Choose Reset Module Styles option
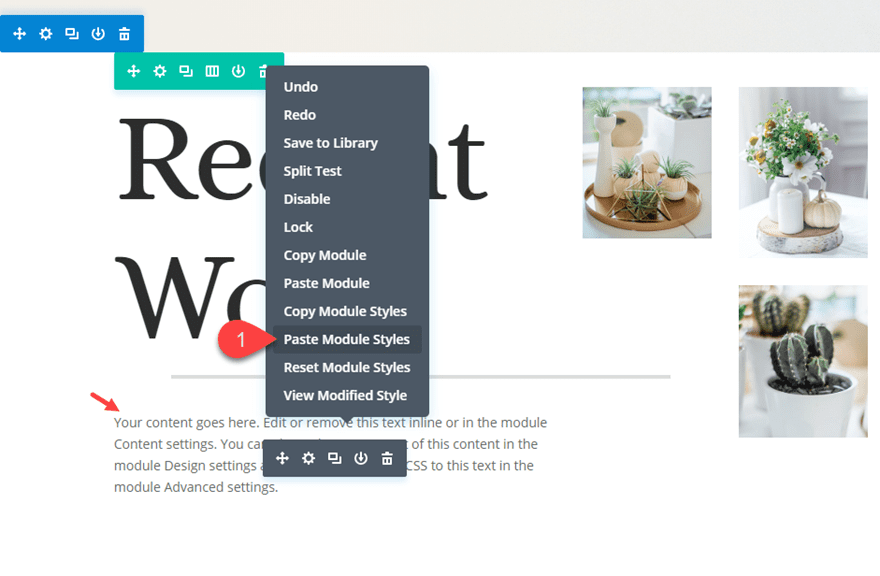The height and width of the screenshot is (576, 880). point(346,367)
